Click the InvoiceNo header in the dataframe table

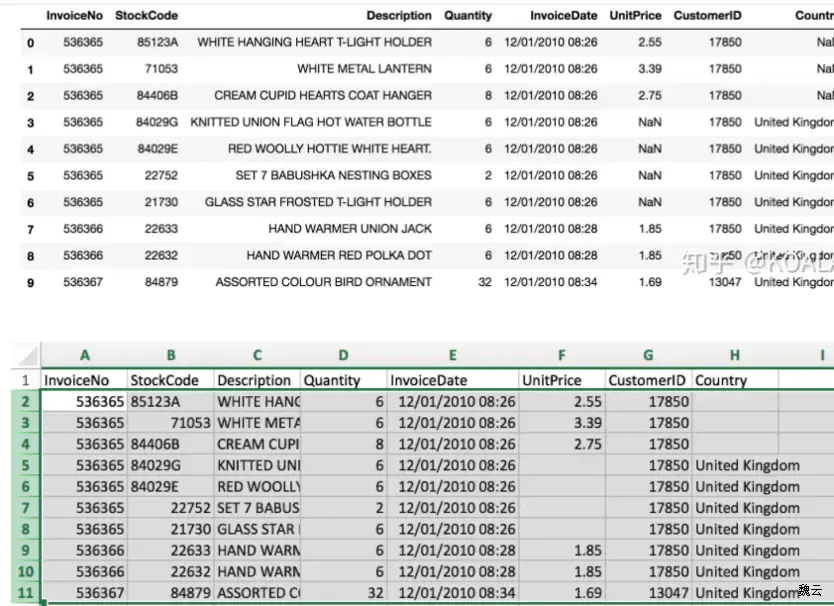[x=74, y=15]
